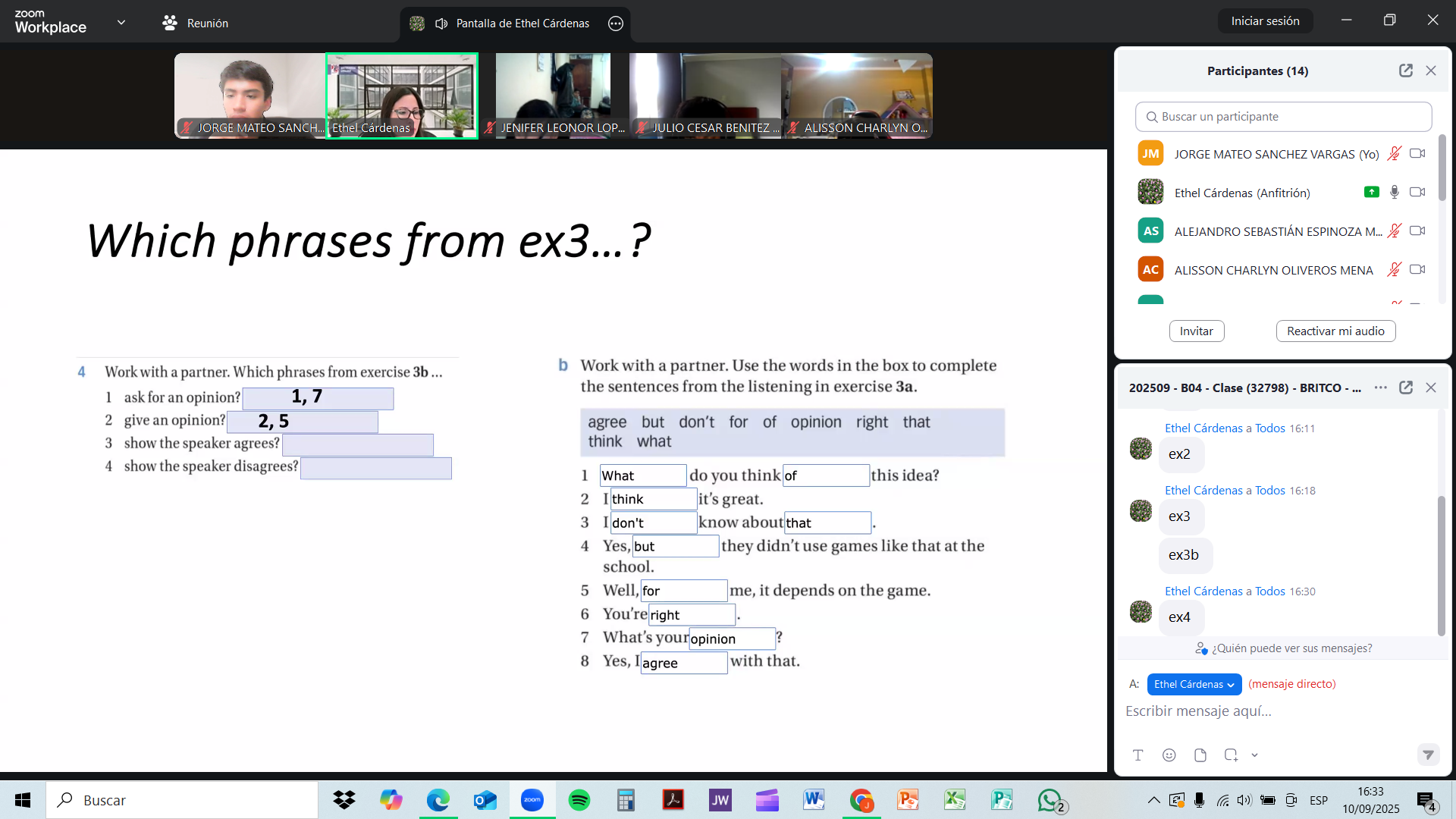Click the camera icon next to Ethel Cárdenas
The image size is (1456, 819).
pos(1417,192)
